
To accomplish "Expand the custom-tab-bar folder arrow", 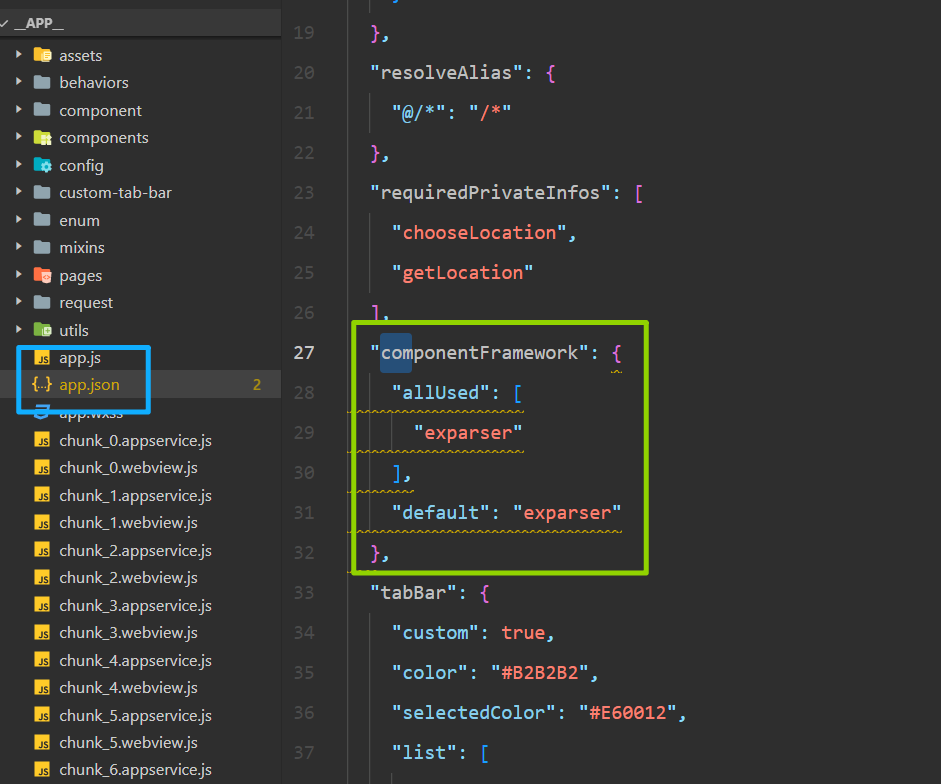I will tap(19, 192).
